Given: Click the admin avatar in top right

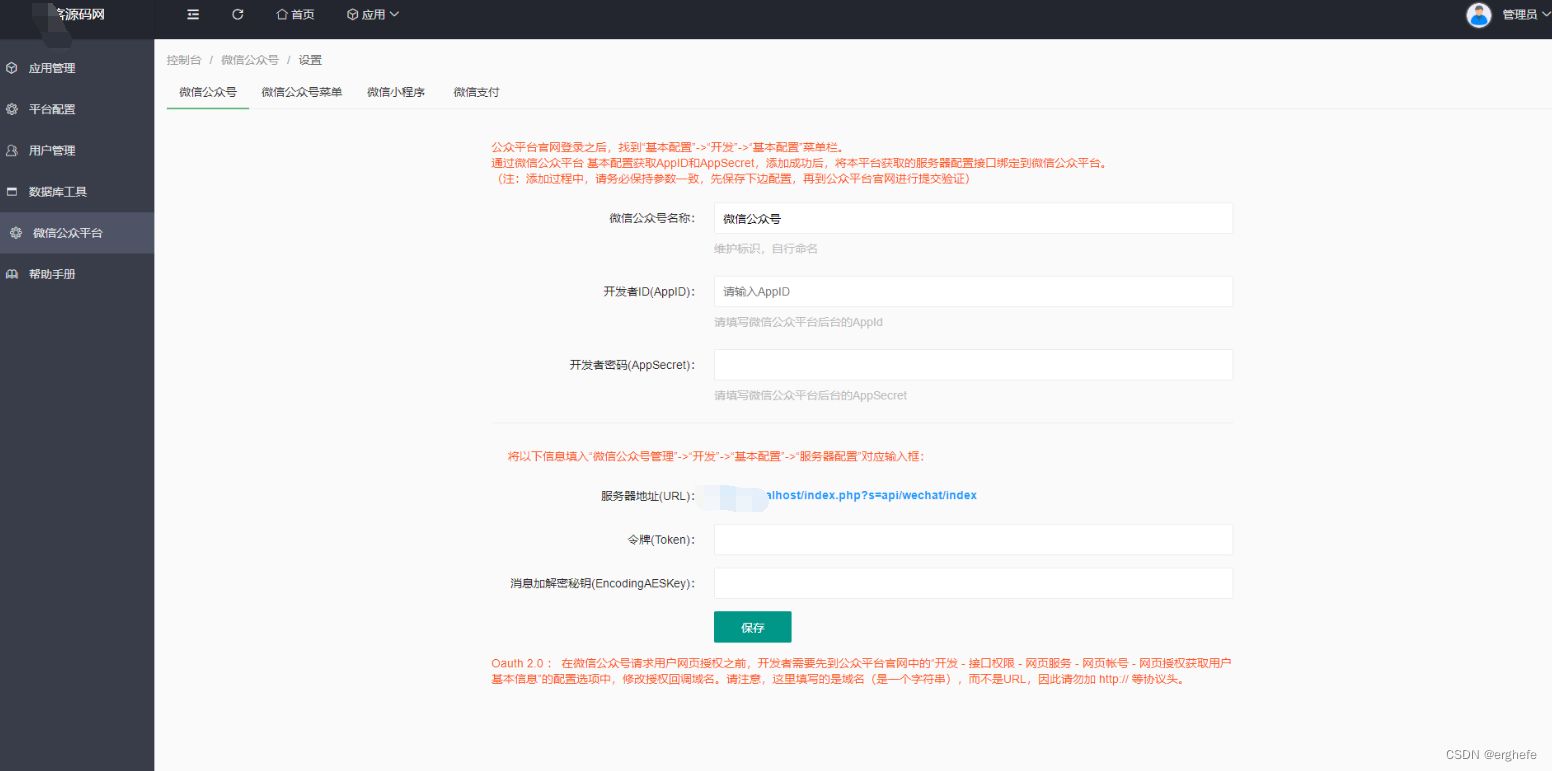Looking at the screenshot, I should pyautogui.click(x=1479, y=14).
